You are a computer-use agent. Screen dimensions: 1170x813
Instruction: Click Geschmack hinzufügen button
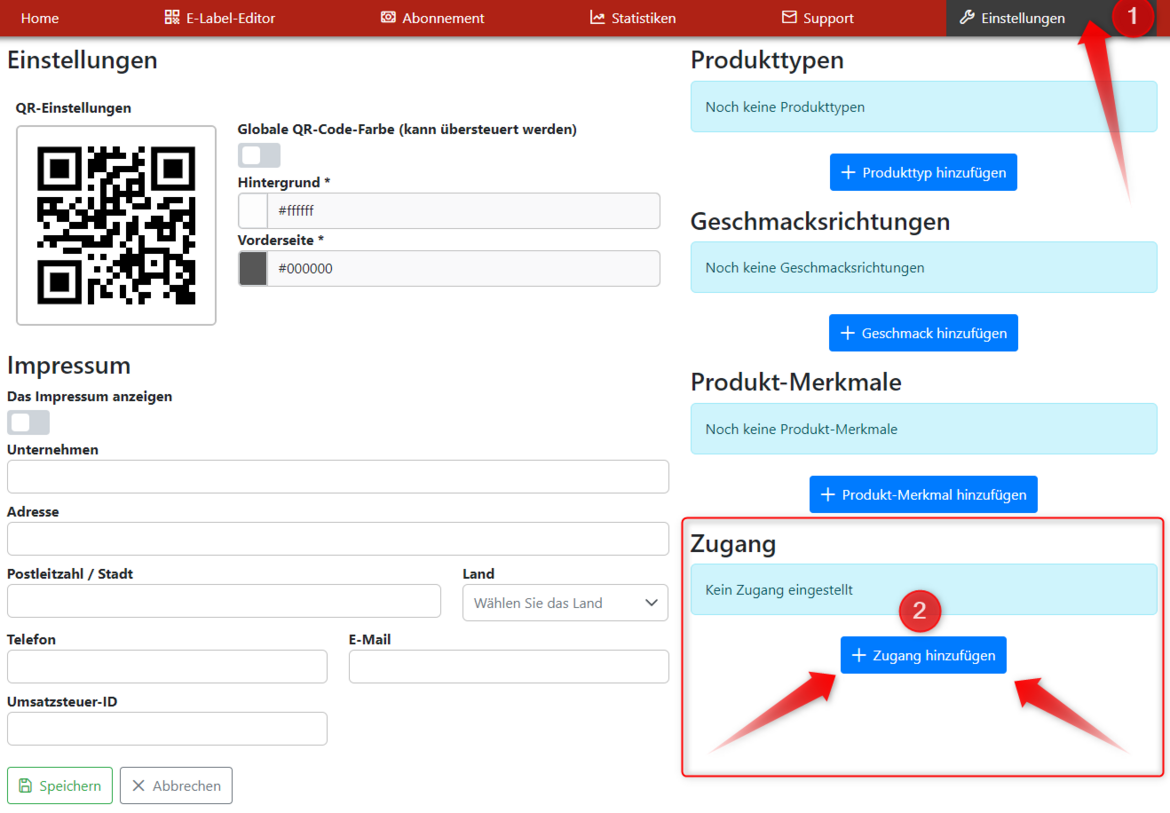pos(923,333)
